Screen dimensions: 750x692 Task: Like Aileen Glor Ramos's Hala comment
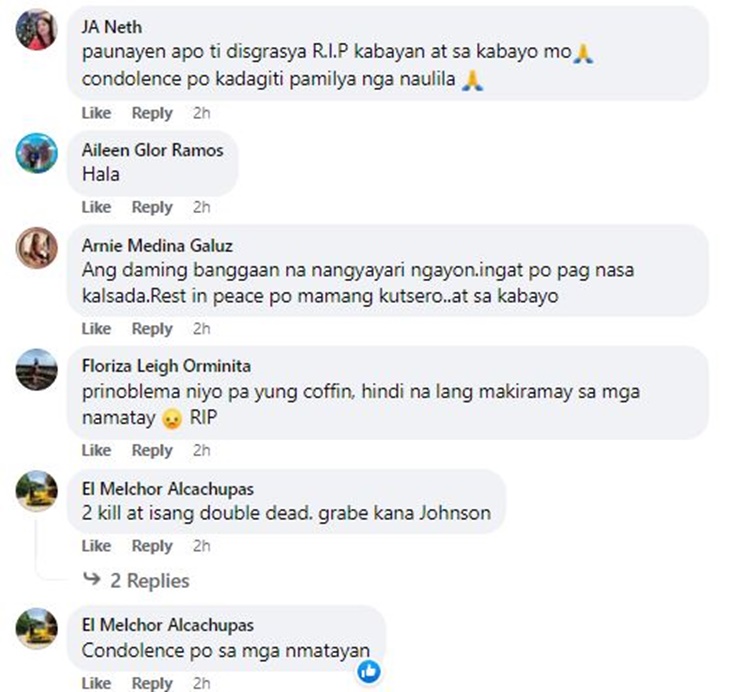coord(96,207)
